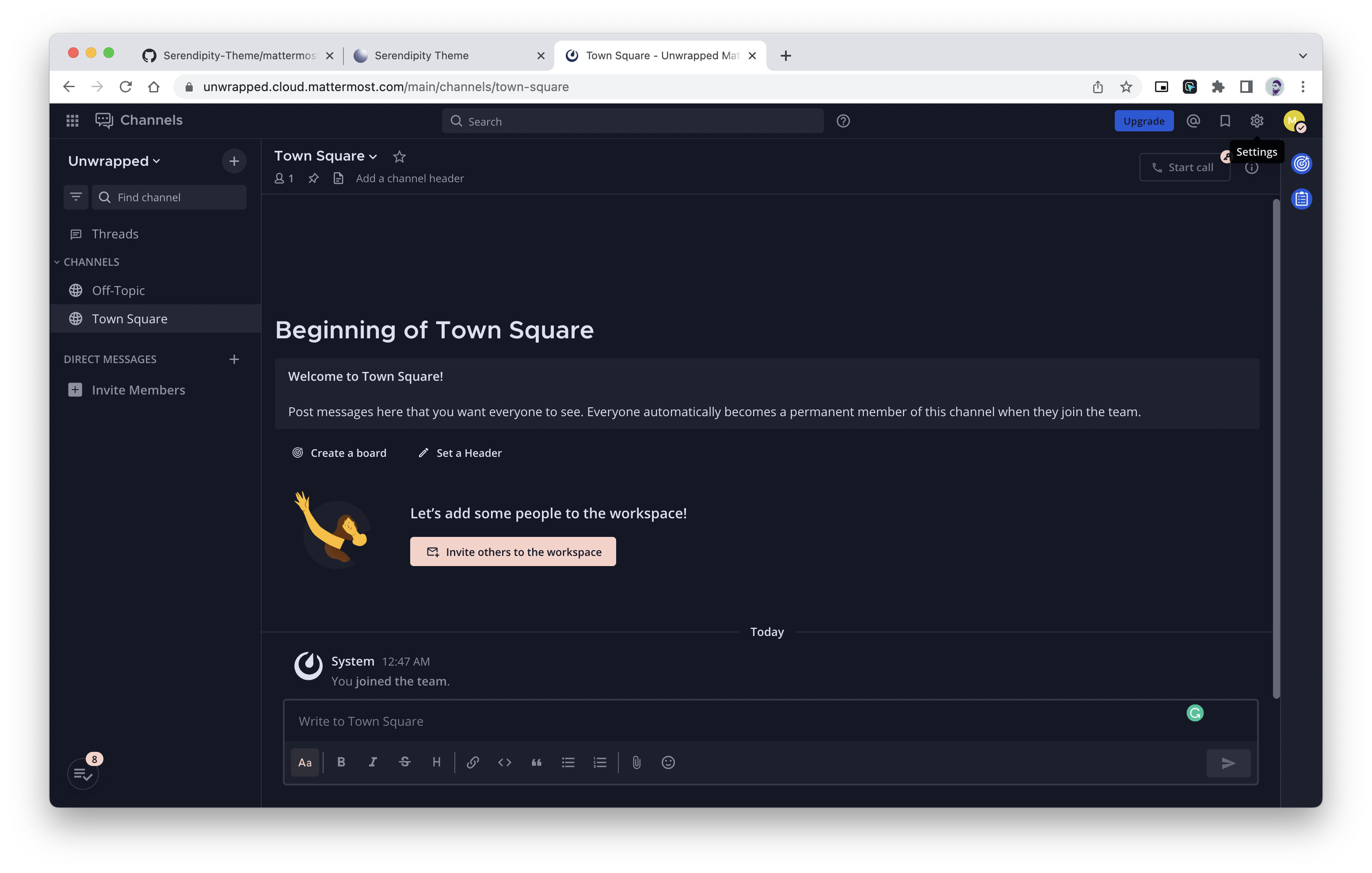Toggle bold formatting in composer
This screenshot has height=873, width=1372.
[x=341, y=762]
